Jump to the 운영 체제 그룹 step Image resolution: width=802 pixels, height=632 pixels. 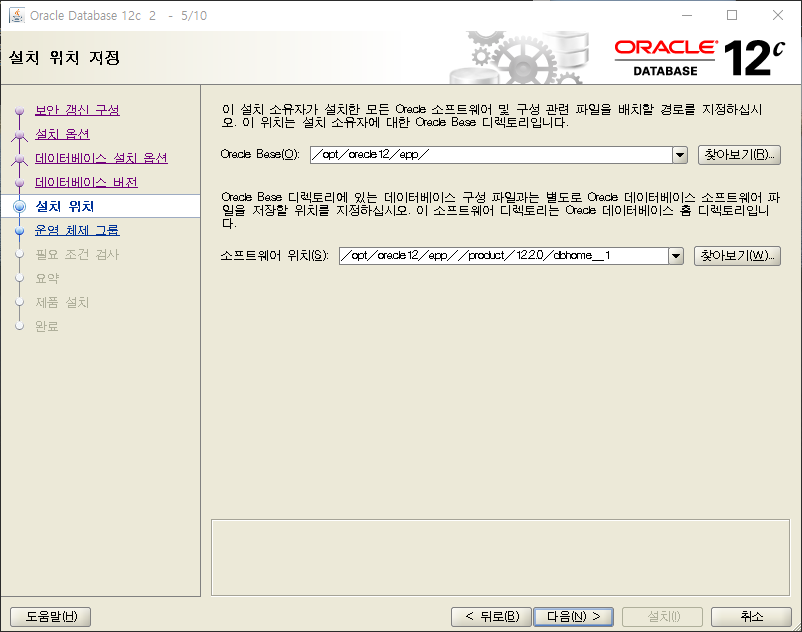click(x=77, y=230)
